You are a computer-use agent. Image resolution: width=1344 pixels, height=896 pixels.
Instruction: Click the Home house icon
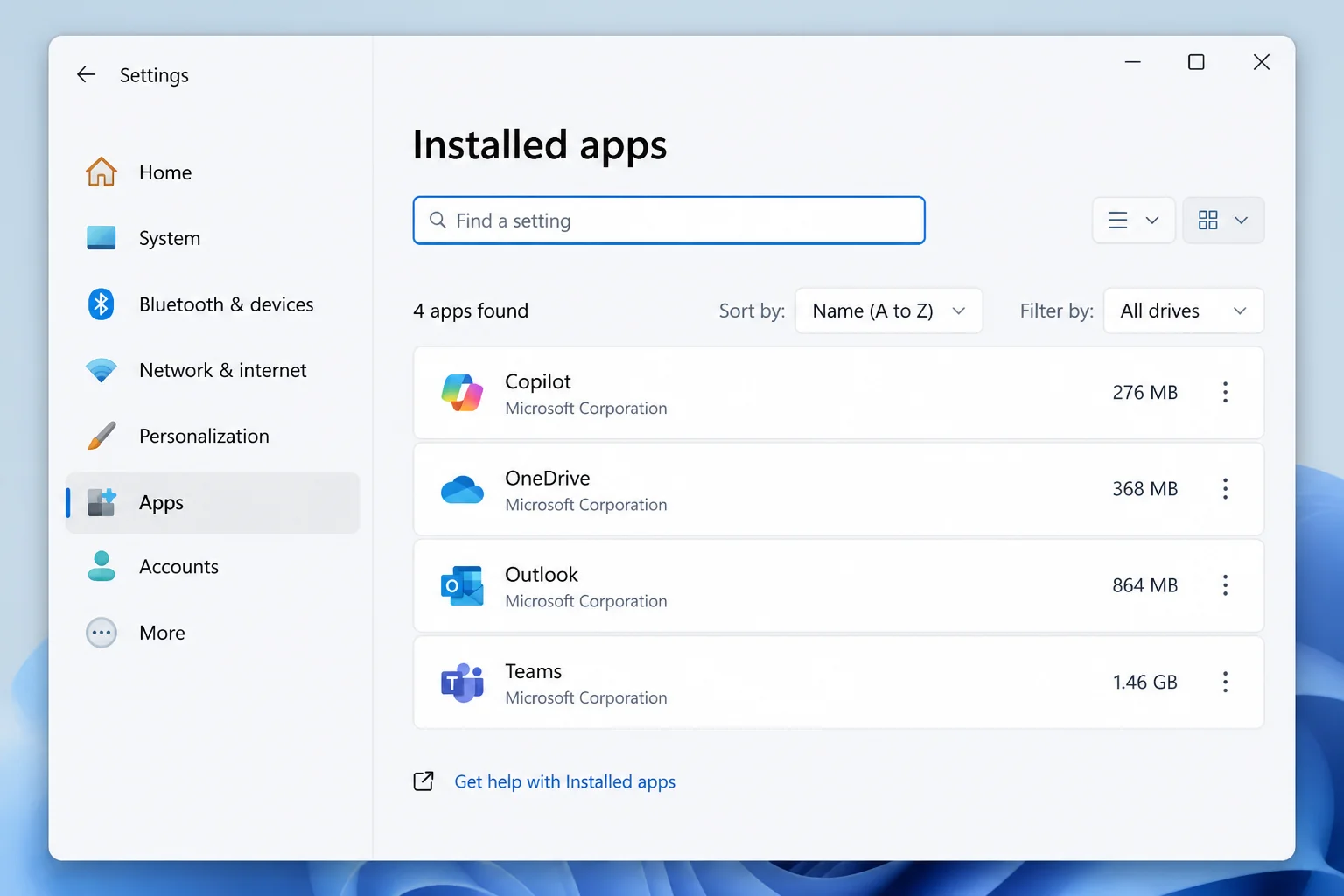click(101, 172)
